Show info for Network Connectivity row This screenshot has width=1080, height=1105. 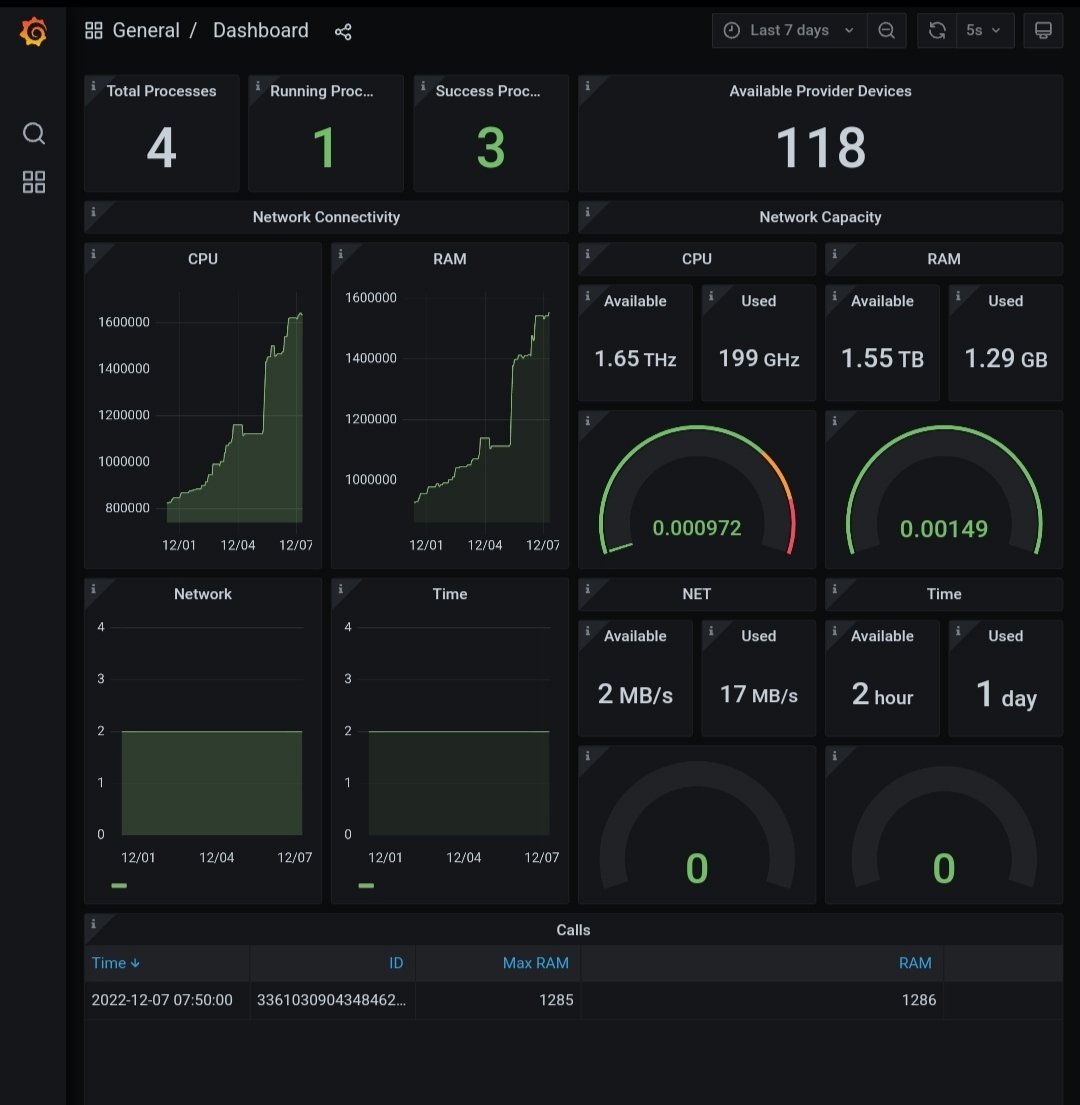point(93,211)
